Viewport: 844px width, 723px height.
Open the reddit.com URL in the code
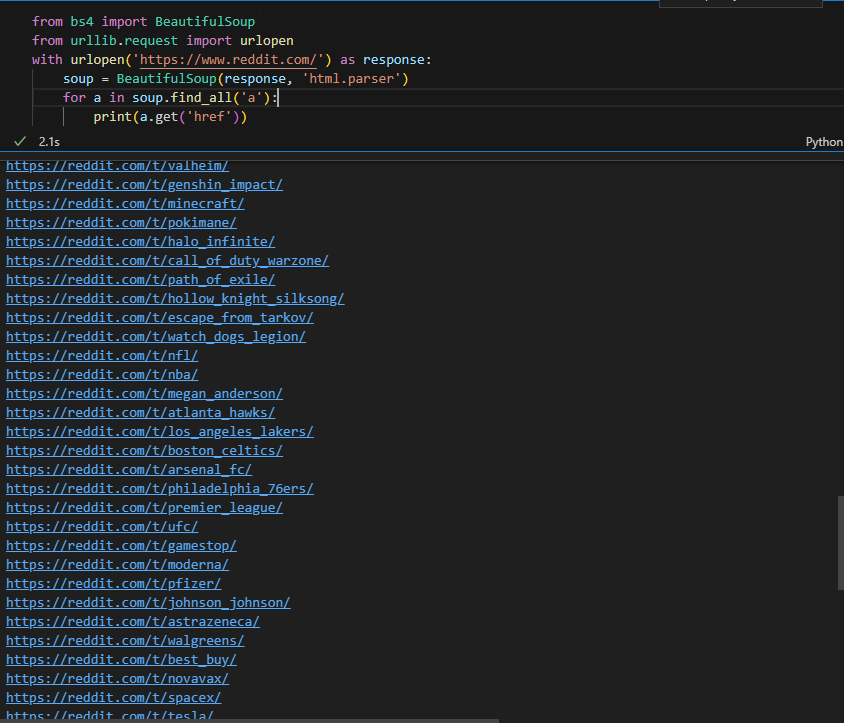coord(228,60)
